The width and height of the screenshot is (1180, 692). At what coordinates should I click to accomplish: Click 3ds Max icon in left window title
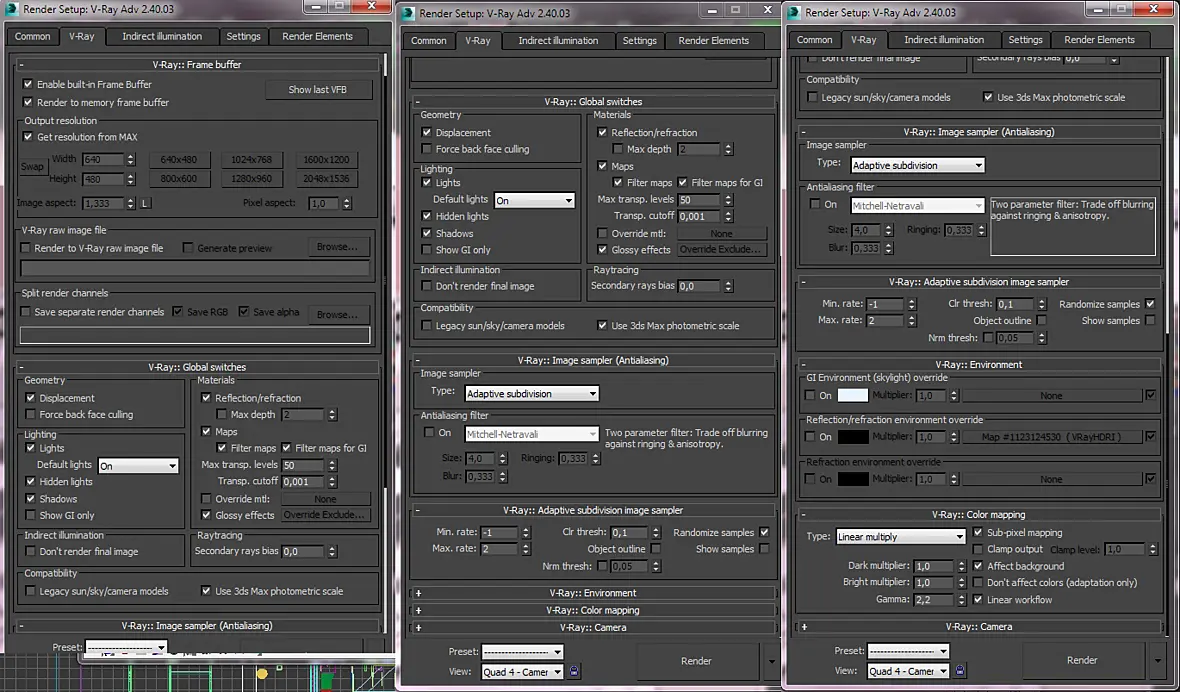pyautogui.click(x=12, y=10)
